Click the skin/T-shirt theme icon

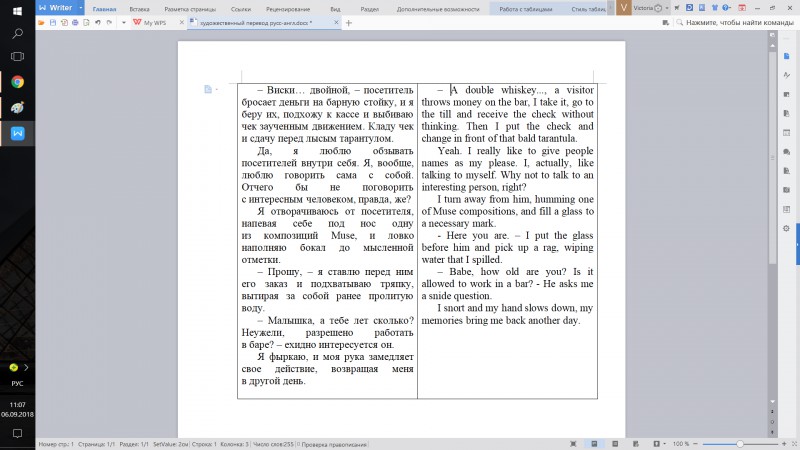[714, 8]
